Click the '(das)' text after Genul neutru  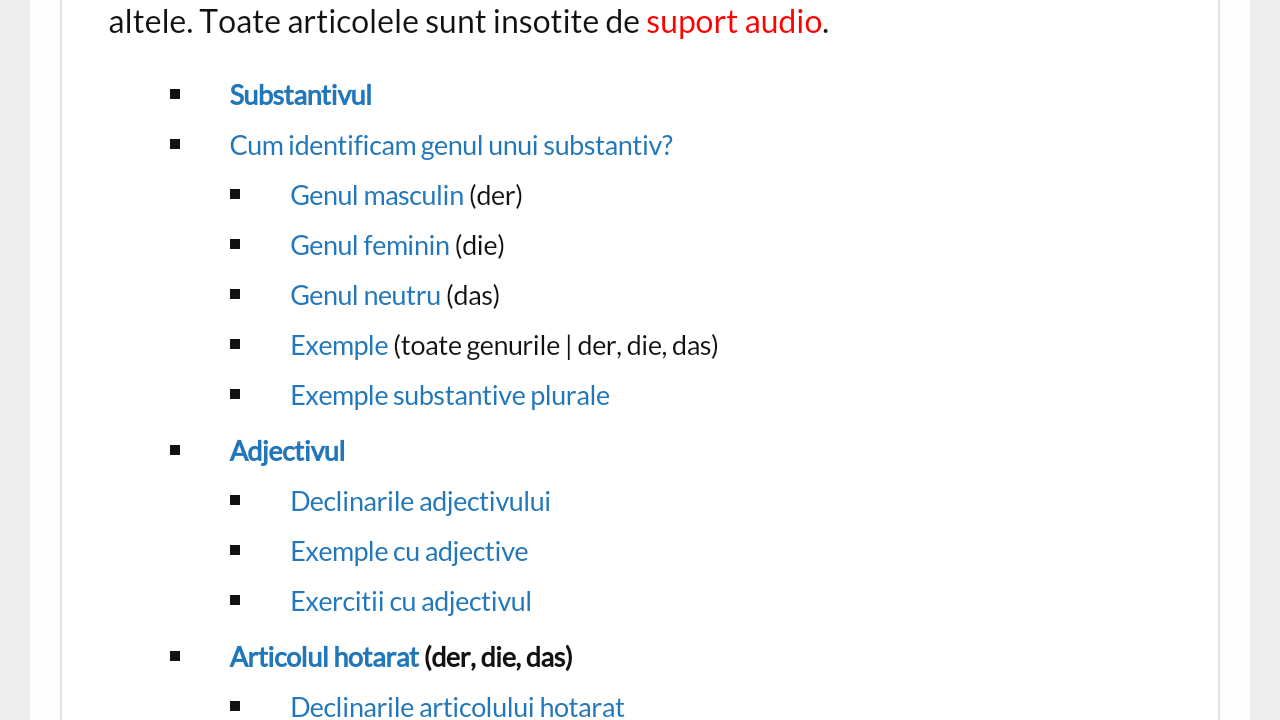pos(473,295)
